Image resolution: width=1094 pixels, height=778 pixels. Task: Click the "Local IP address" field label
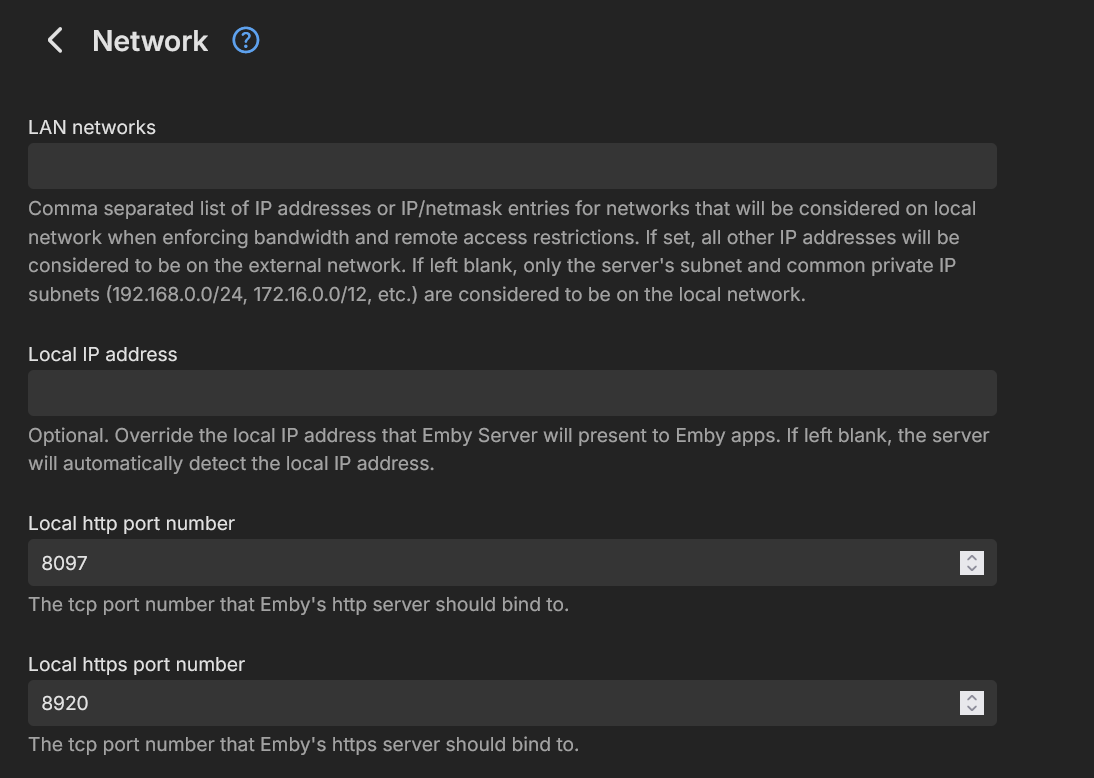tap(103, 354)
